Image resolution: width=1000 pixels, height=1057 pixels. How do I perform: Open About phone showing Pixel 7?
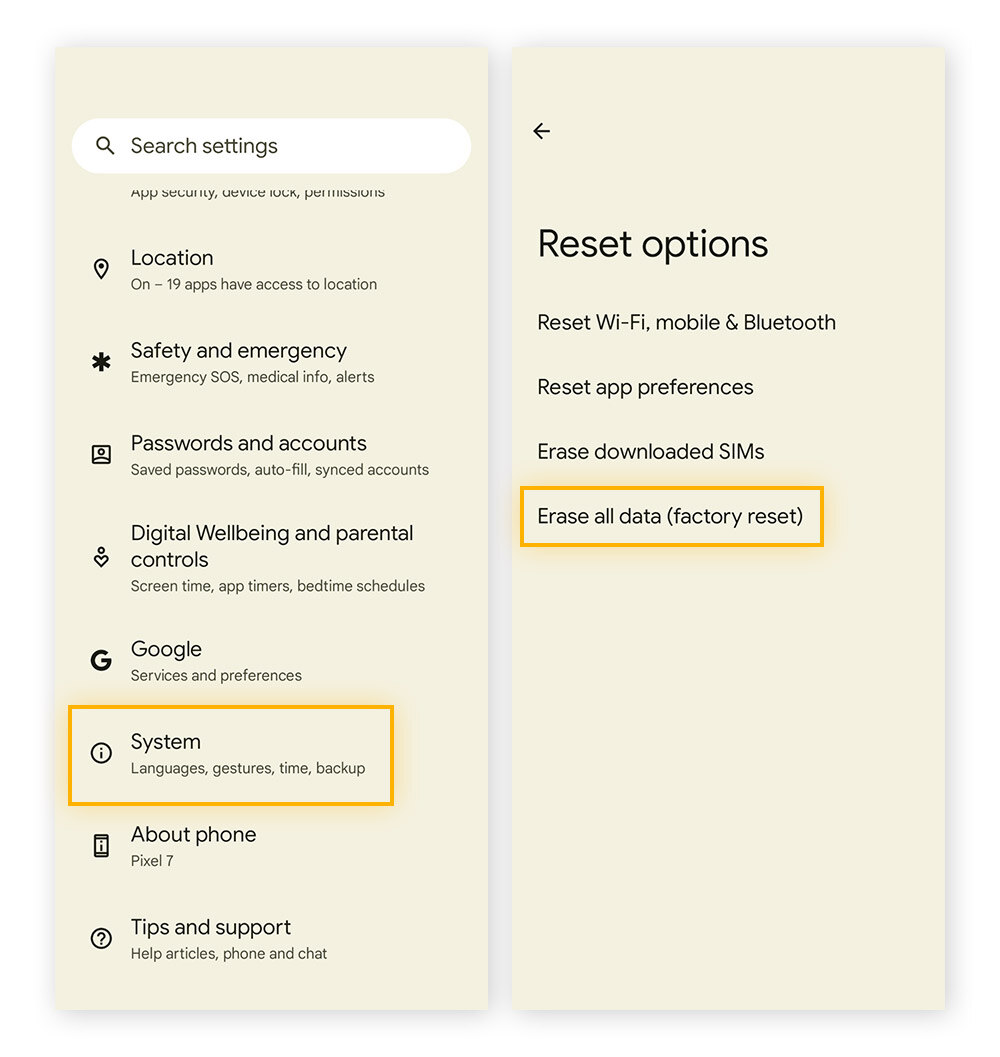tap(193, 845)
